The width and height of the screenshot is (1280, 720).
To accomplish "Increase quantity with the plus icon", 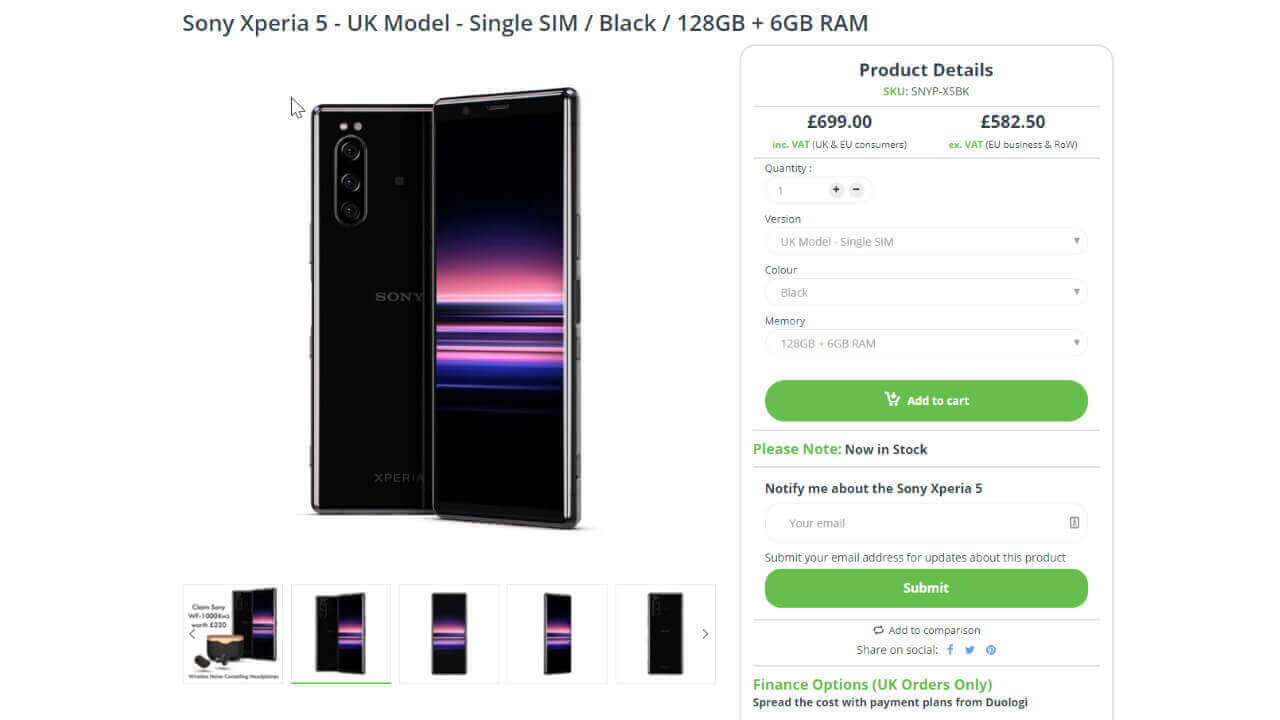I will pos(836,190).
